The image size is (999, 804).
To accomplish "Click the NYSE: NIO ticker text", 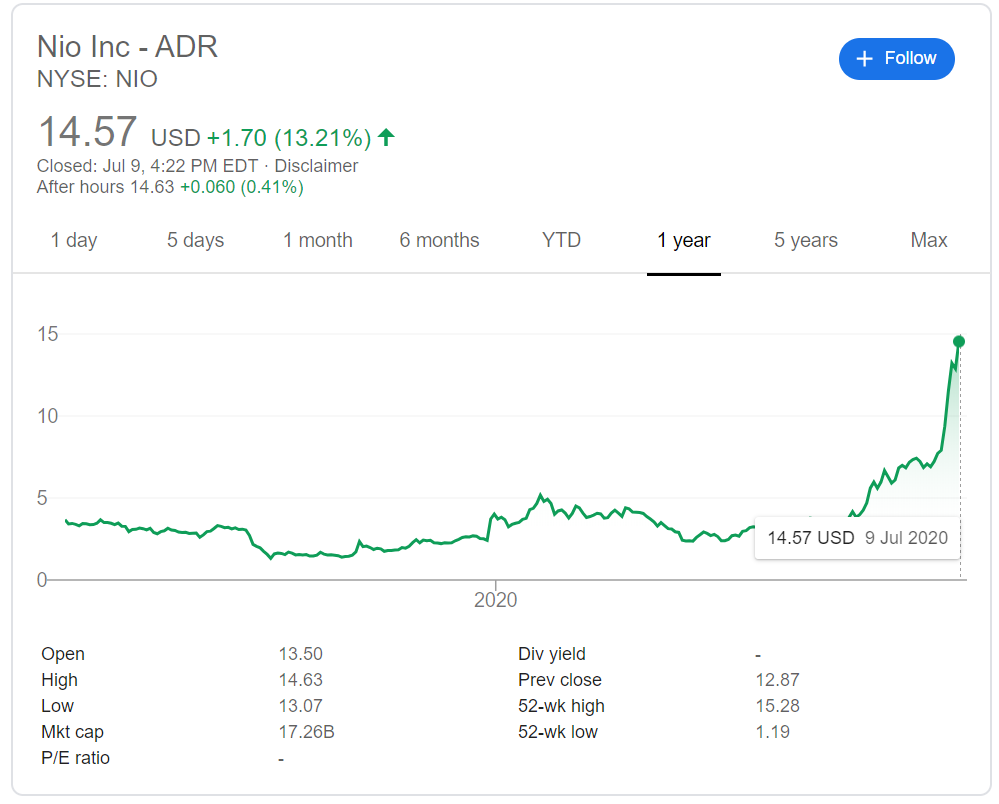I will (x=97, y=79).
